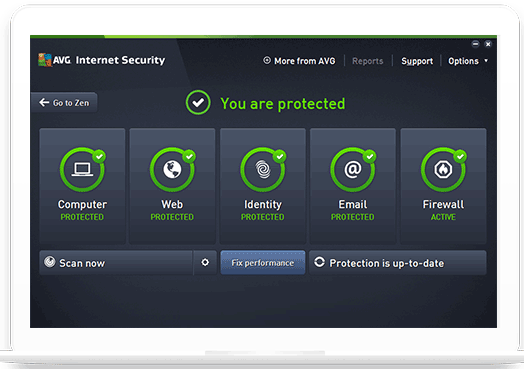Click the Computer tile label
Screen dimensions: 524x369
click(x=82, y=205)
